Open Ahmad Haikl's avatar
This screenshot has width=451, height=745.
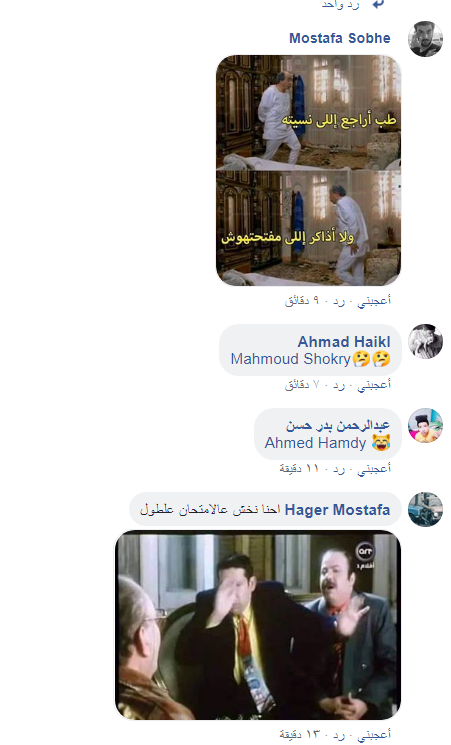click(x=425, y=341)
